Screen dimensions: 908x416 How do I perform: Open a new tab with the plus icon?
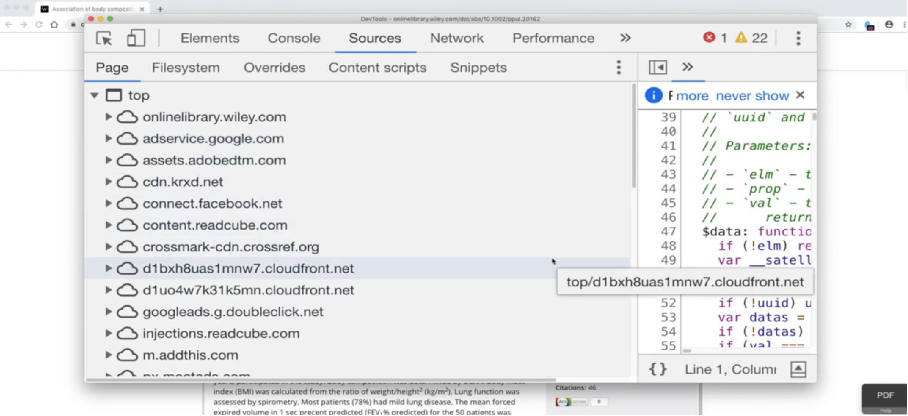160,9
